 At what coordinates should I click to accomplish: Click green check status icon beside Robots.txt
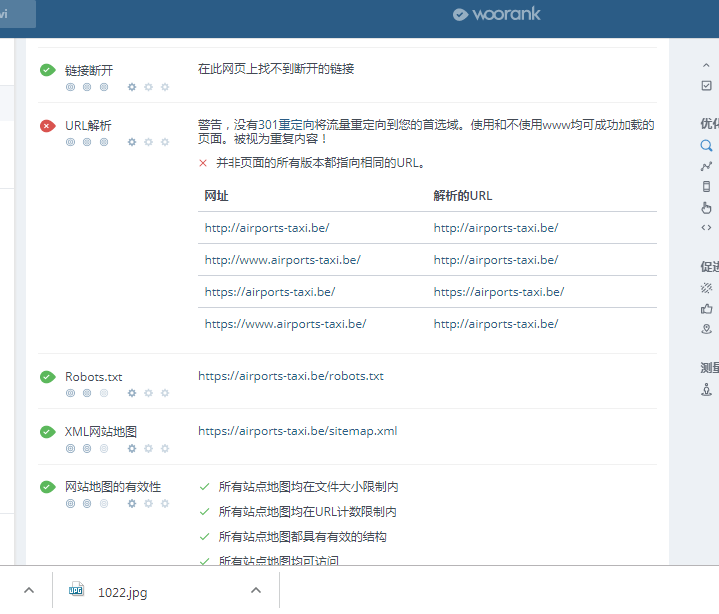pos(48,377)
